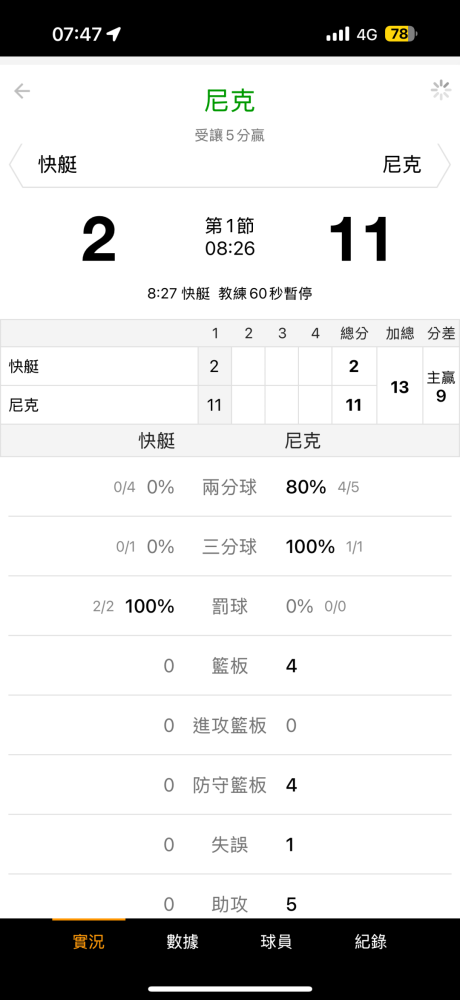Select the 快艇 team name in header
This screenshot has height=1000, width=460.
(58, 165)
